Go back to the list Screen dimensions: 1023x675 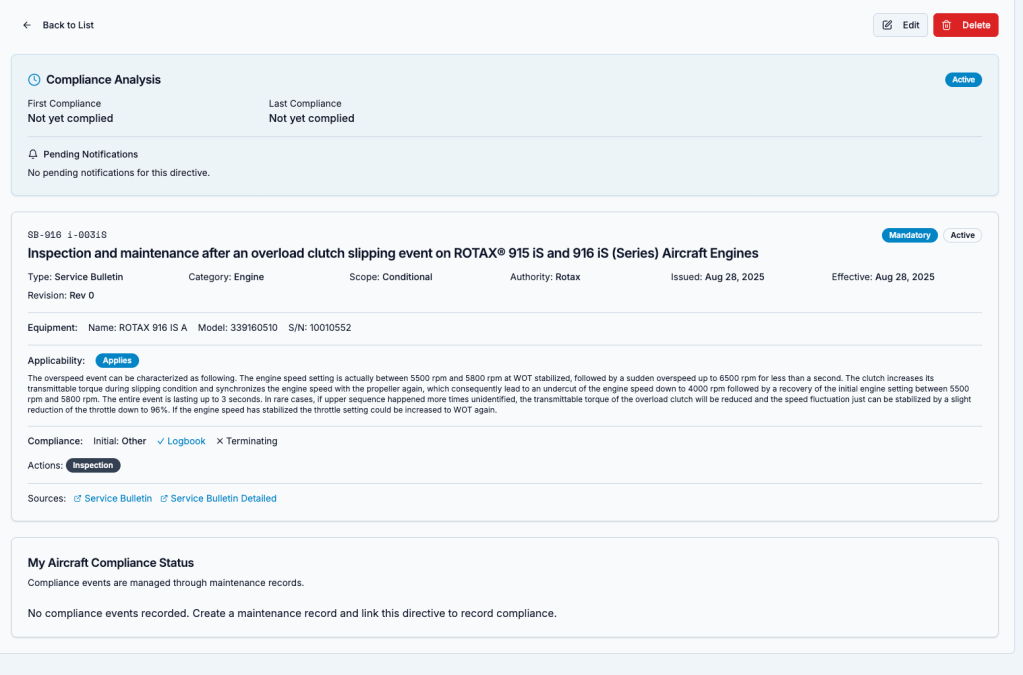[x=67, y=25]
